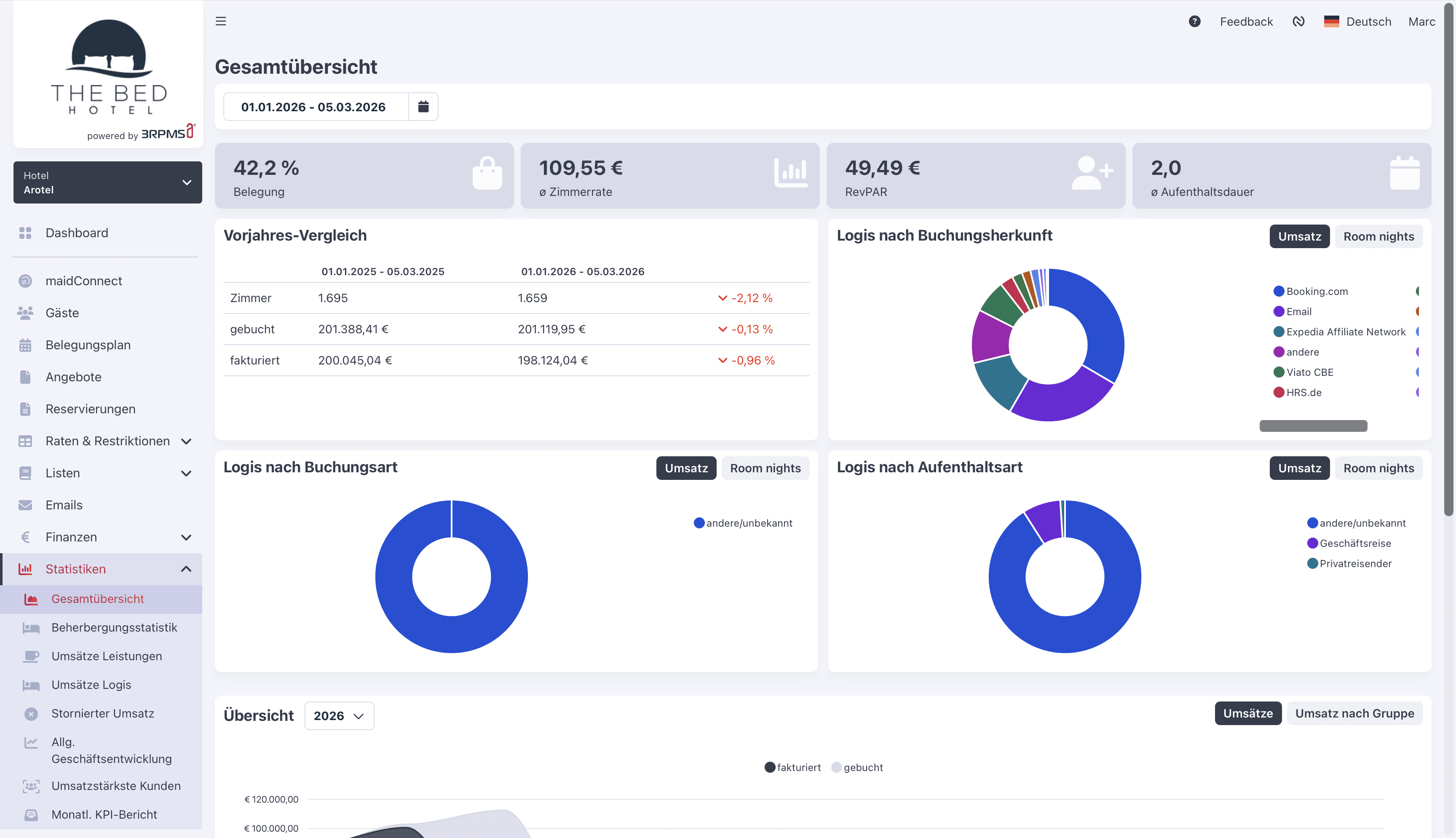Open Belegungsplan in the sidebar
The width and height of the screenshot is (1456, 838).
pyautogui.click(x=88, y=345)
